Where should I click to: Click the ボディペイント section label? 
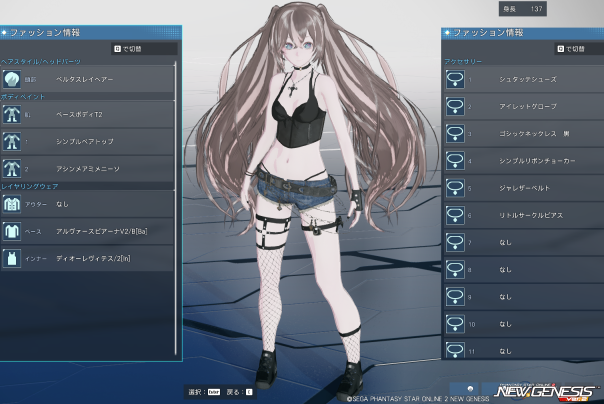click(x=23, y=97)
